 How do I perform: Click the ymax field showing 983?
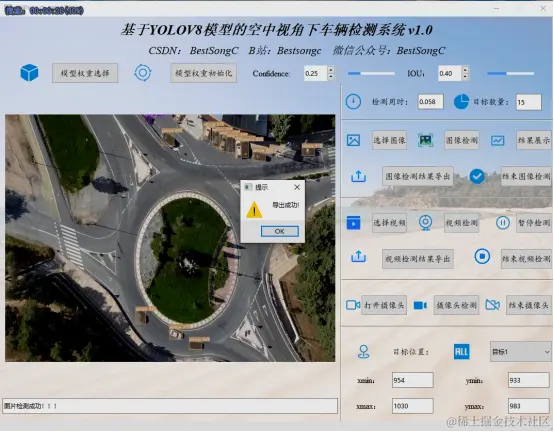[529, 406]
